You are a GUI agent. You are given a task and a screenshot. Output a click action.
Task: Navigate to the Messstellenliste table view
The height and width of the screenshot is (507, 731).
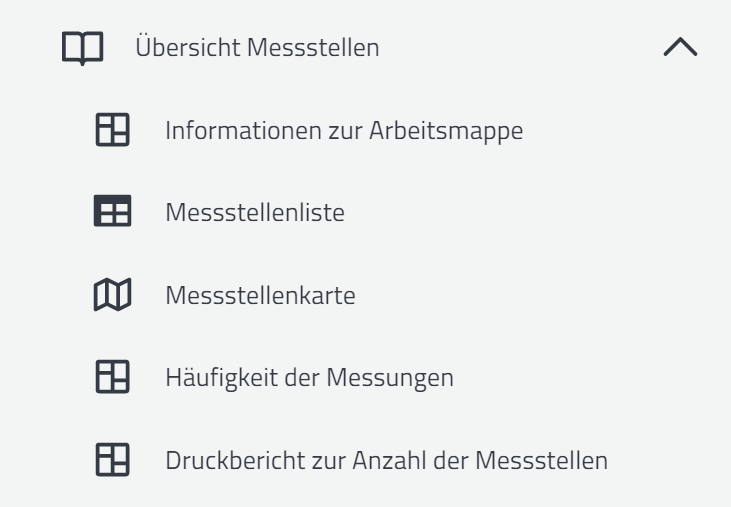pos(256,213)
